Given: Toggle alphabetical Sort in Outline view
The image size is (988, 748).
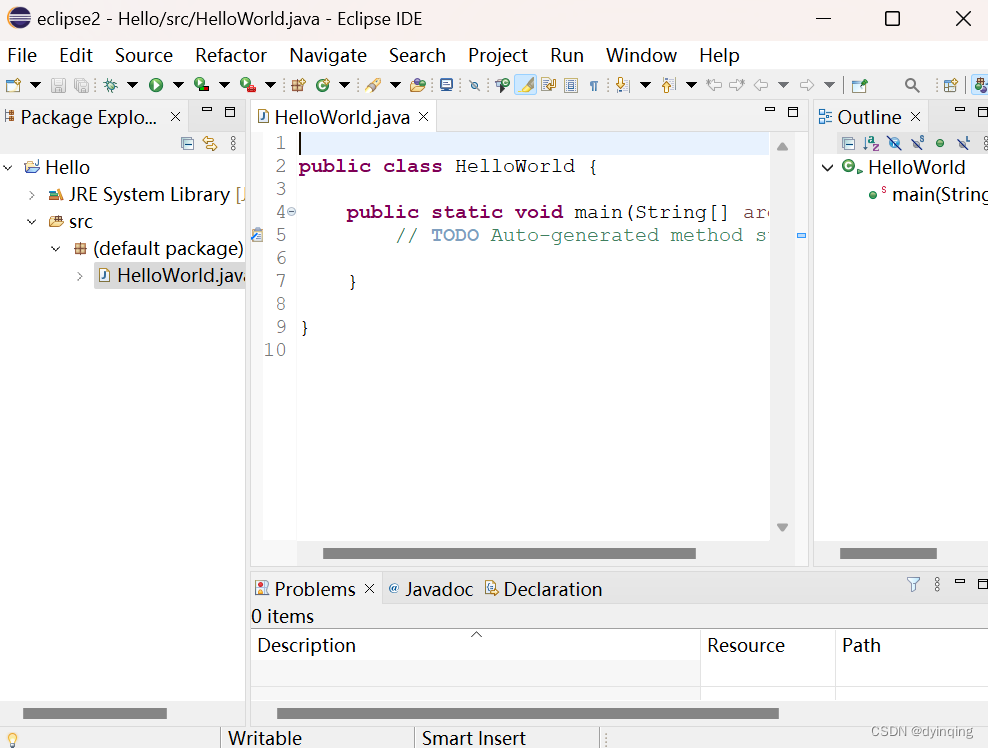Looking at the screenshot, I should 871,144.
